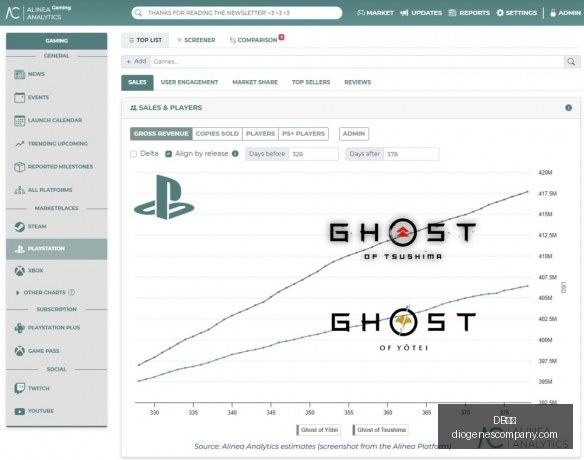This screenshot has height=460, width=584.
Task: Click the Admin chart button
Action: 354,134
